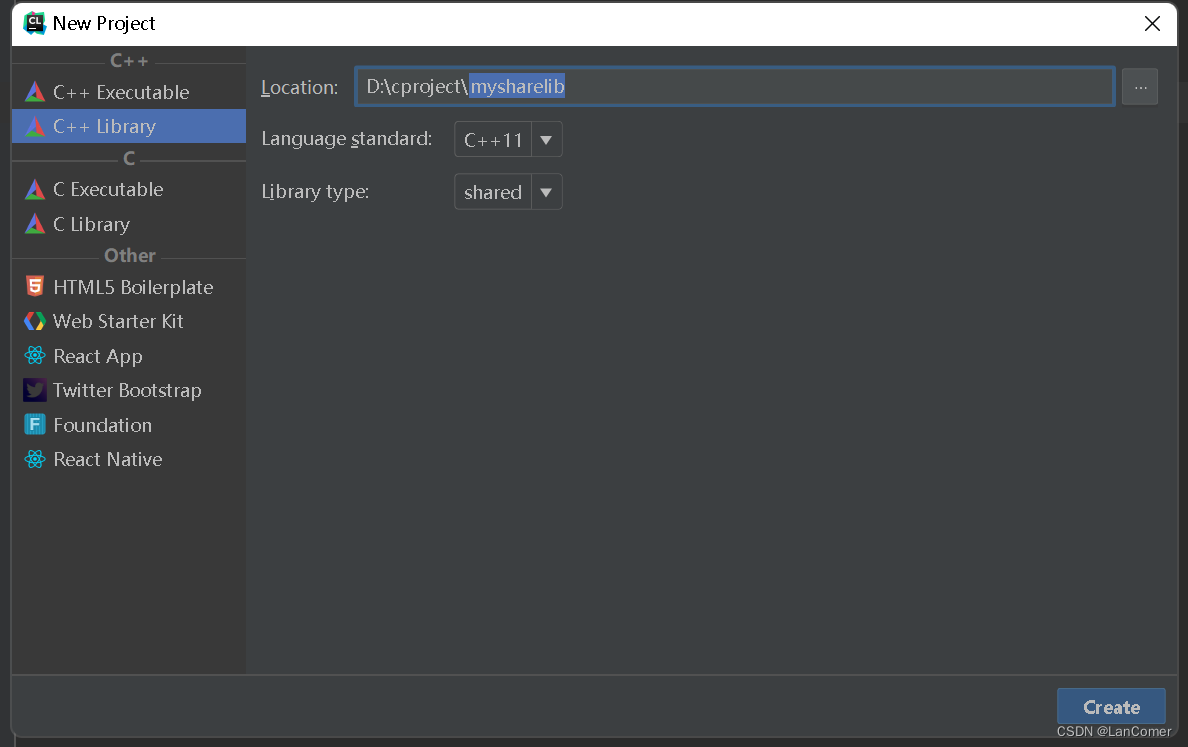Image resolution: width=1188 pixels, height=747 pixels.
Task: Pick HTML5 Boilerplate template
Action: coord(129,287)
